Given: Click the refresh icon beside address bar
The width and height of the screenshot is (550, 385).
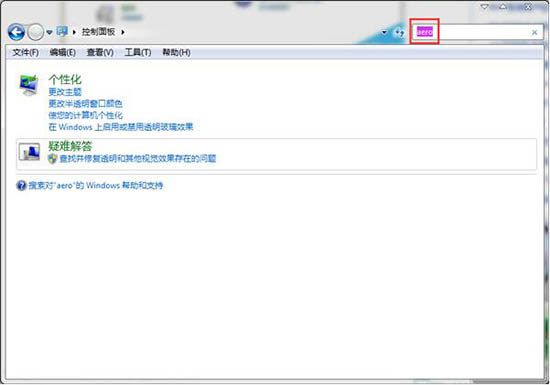Looking at the screenshot, I should pos(399,32).
